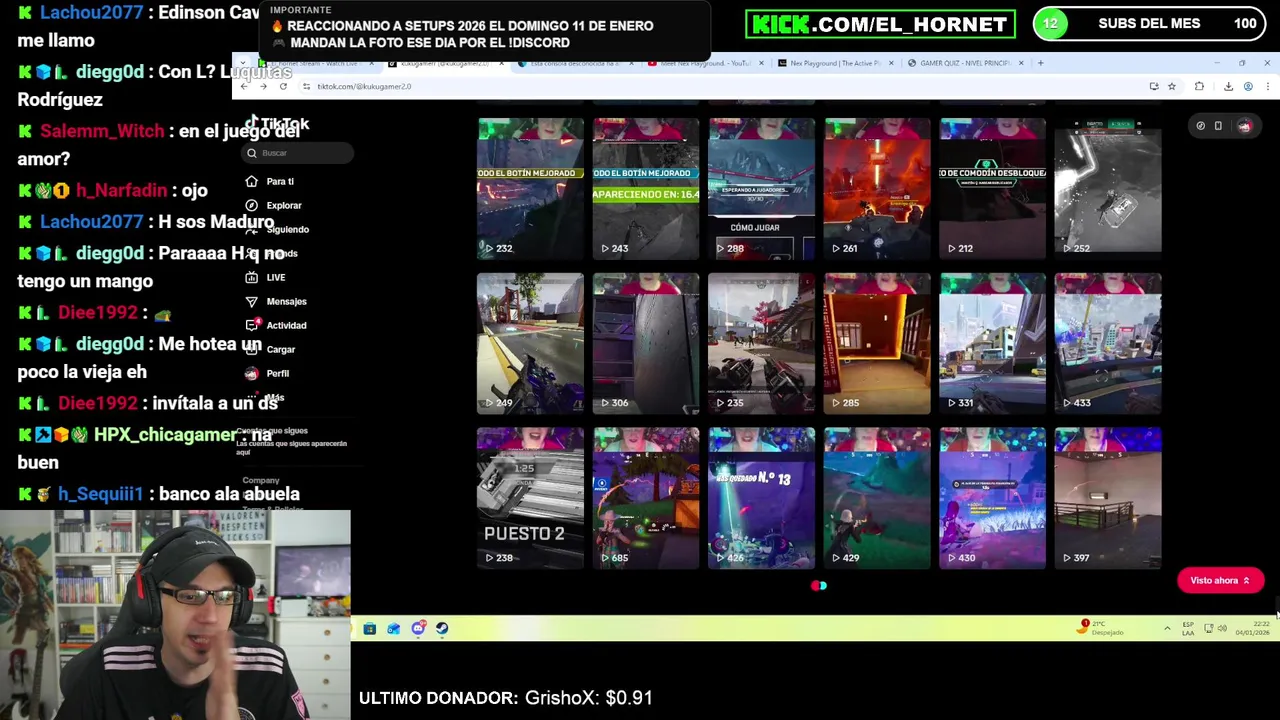Open the video thumbnail with 397 views
The image size is (1280, 720).
pyautogui.click(x=1108, y=497)
